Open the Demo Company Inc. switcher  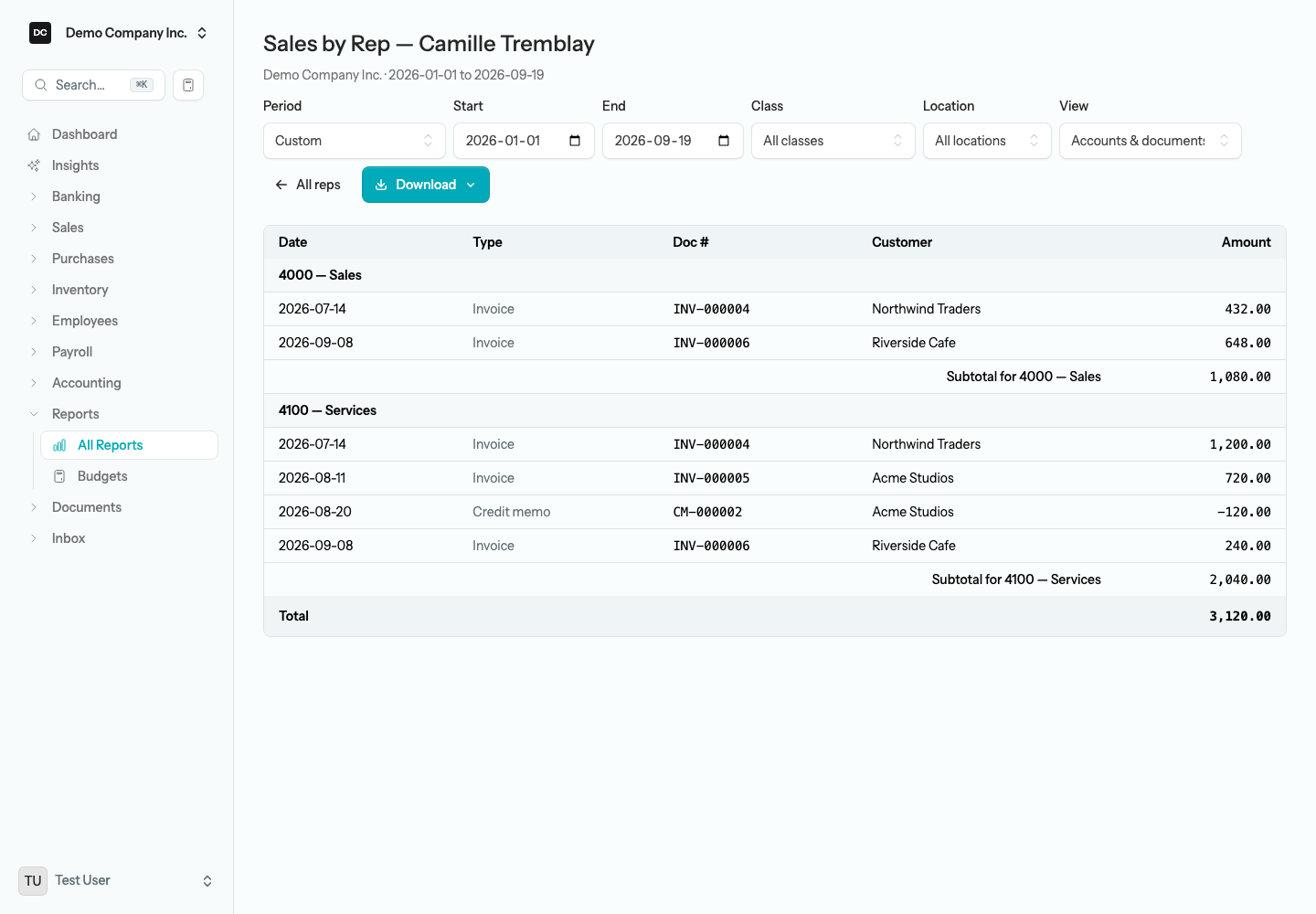tap(119, 33)
